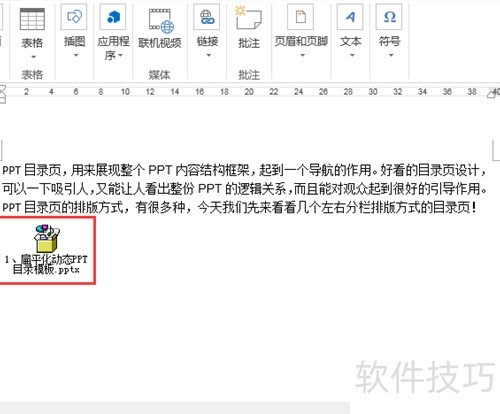Click the 表格 group label at ribbon bottom
Image resolution: width=500 pixels, height=414 pixels.
[x=32, y=75]
